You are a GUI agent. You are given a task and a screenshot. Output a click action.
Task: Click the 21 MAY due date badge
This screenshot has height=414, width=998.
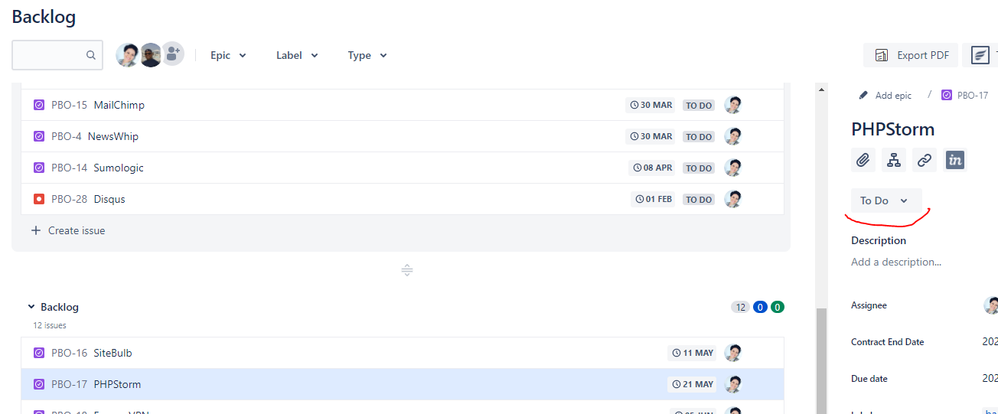[x=692, y=385]
